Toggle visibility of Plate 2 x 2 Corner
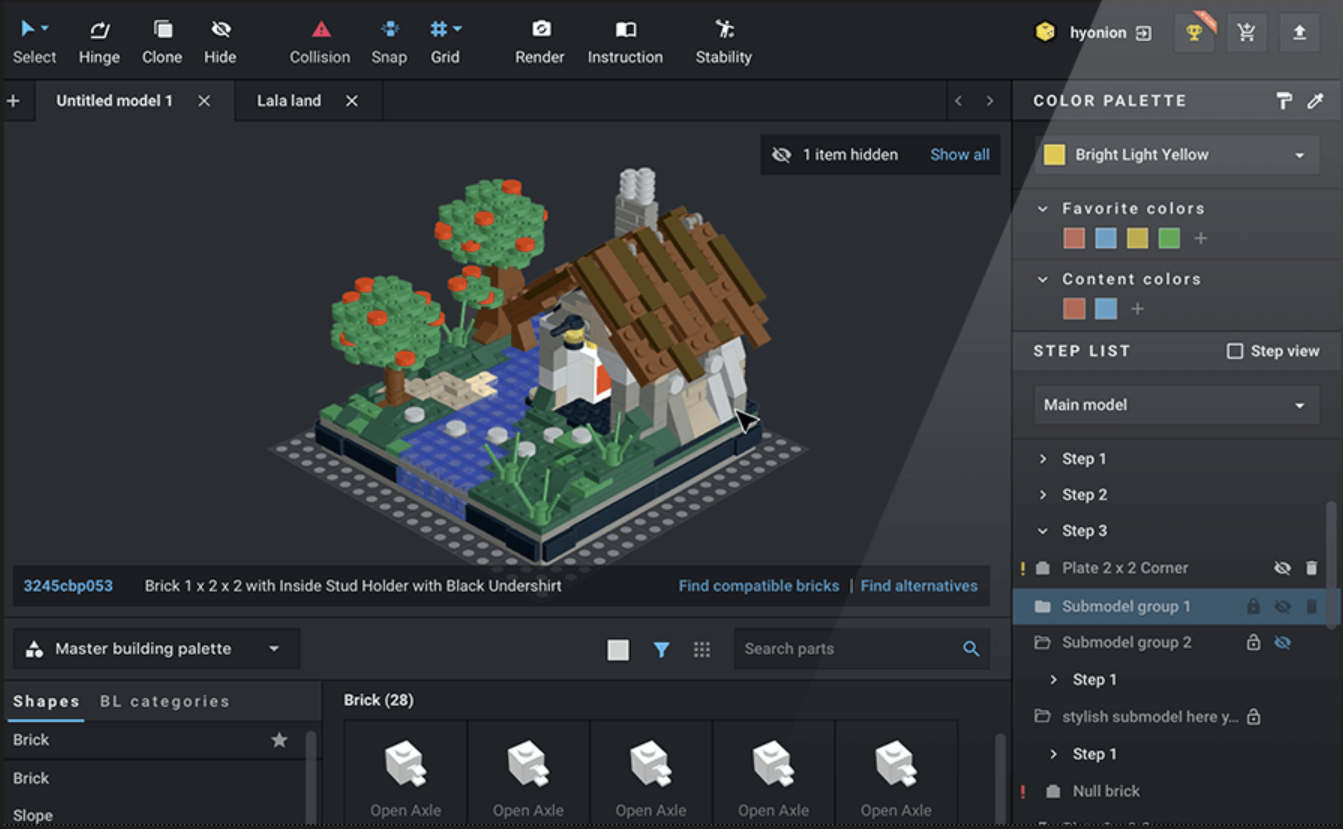Image resolution: width=1343 pixels, height=829 pixels. pyautogui.click(x=1282, y=568)
